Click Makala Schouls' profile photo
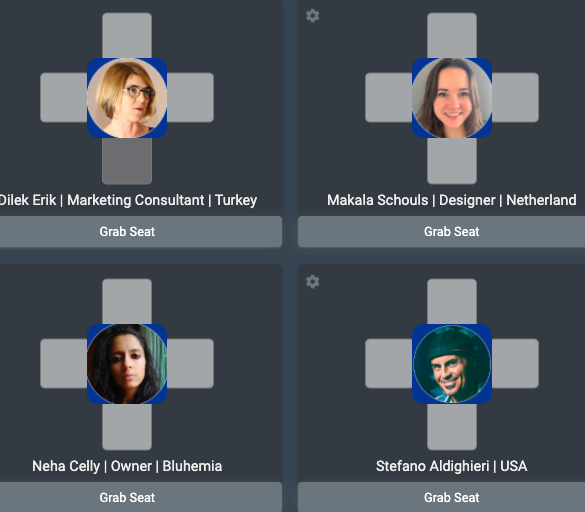This screenshot has width=585, height=512. tap(452, 98)
